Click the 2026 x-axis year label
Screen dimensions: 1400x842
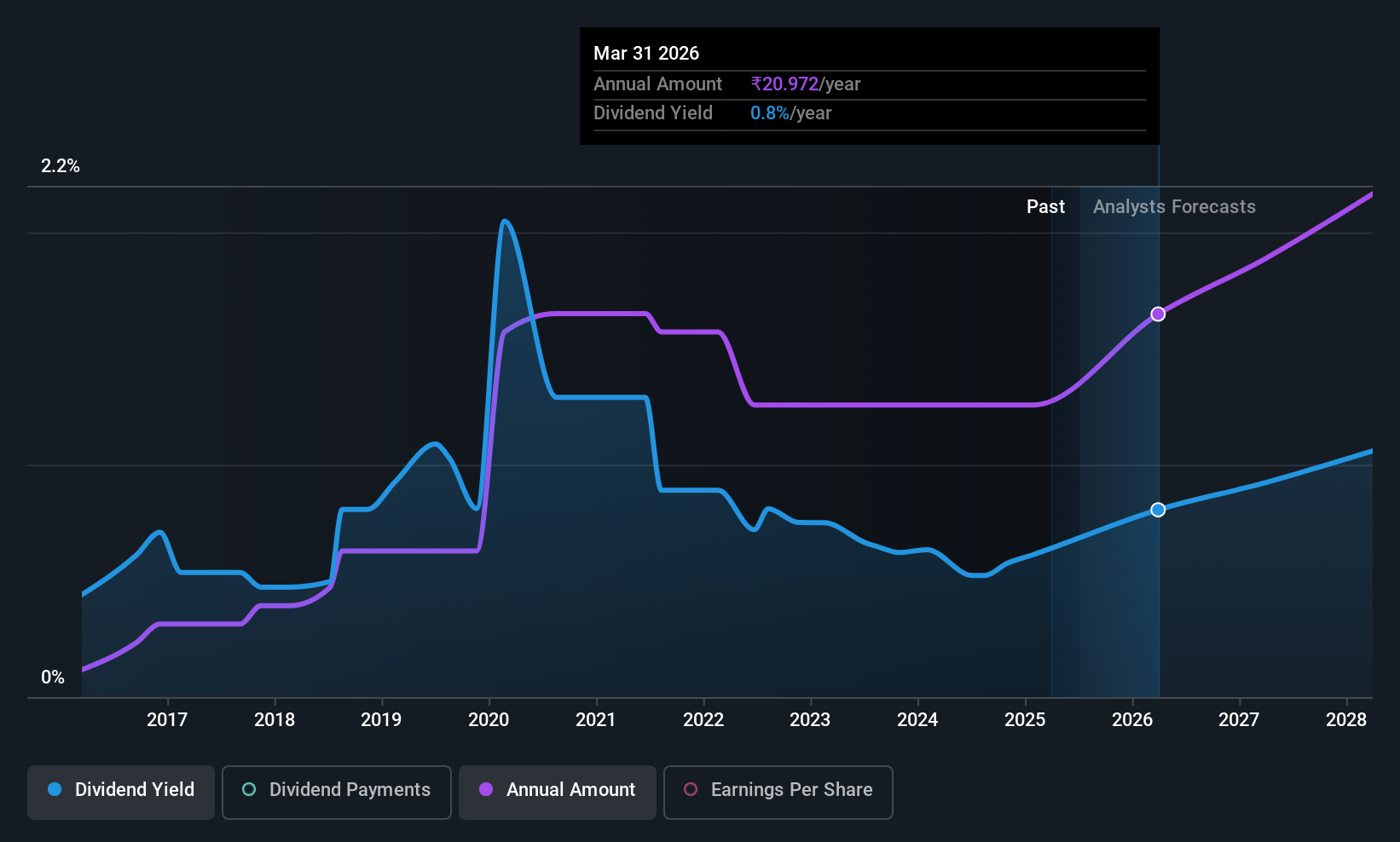(x=1132, y=719)
